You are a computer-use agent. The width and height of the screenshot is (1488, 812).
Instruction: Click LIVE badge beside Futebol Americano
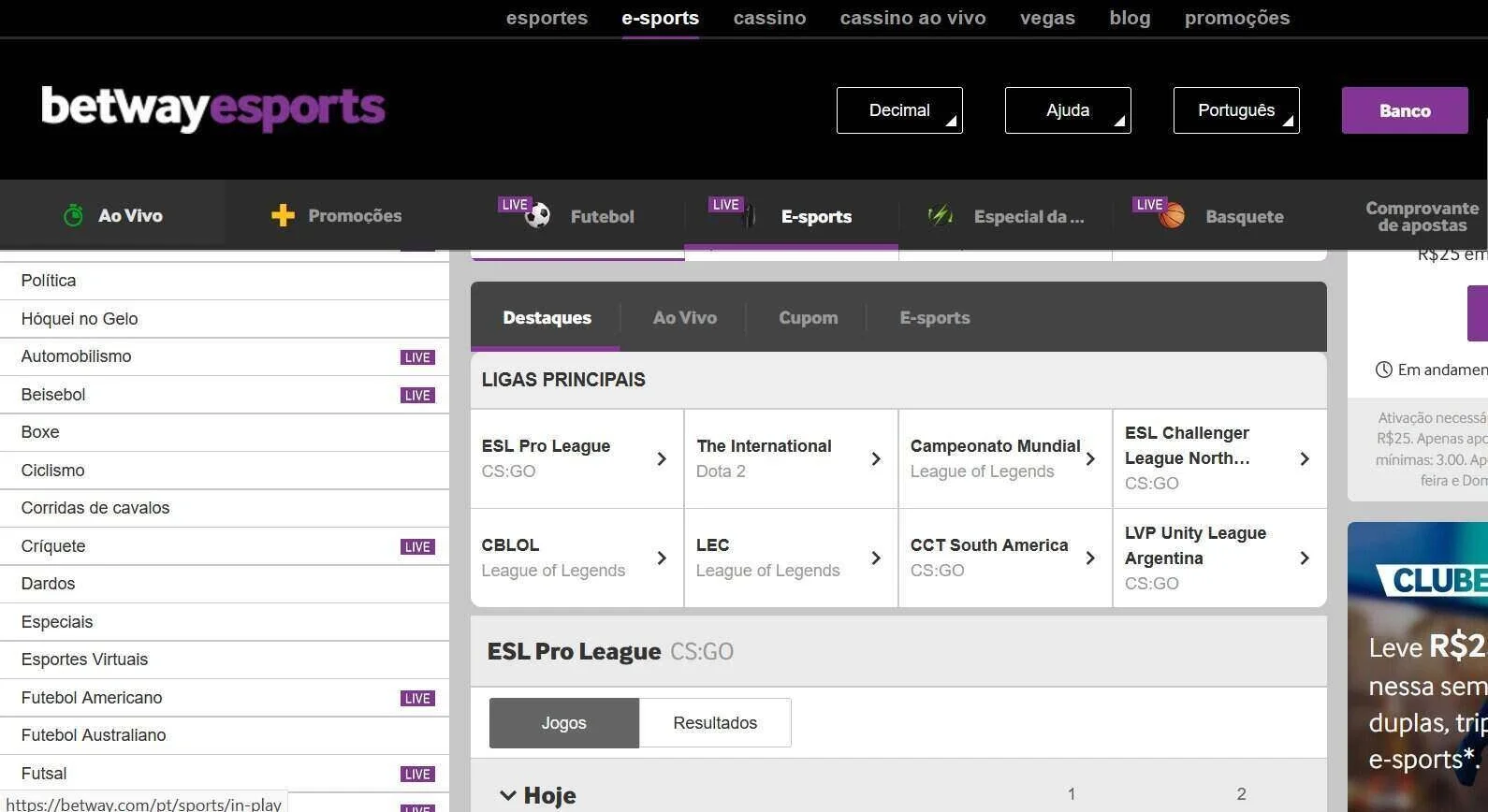pos(417,699)
